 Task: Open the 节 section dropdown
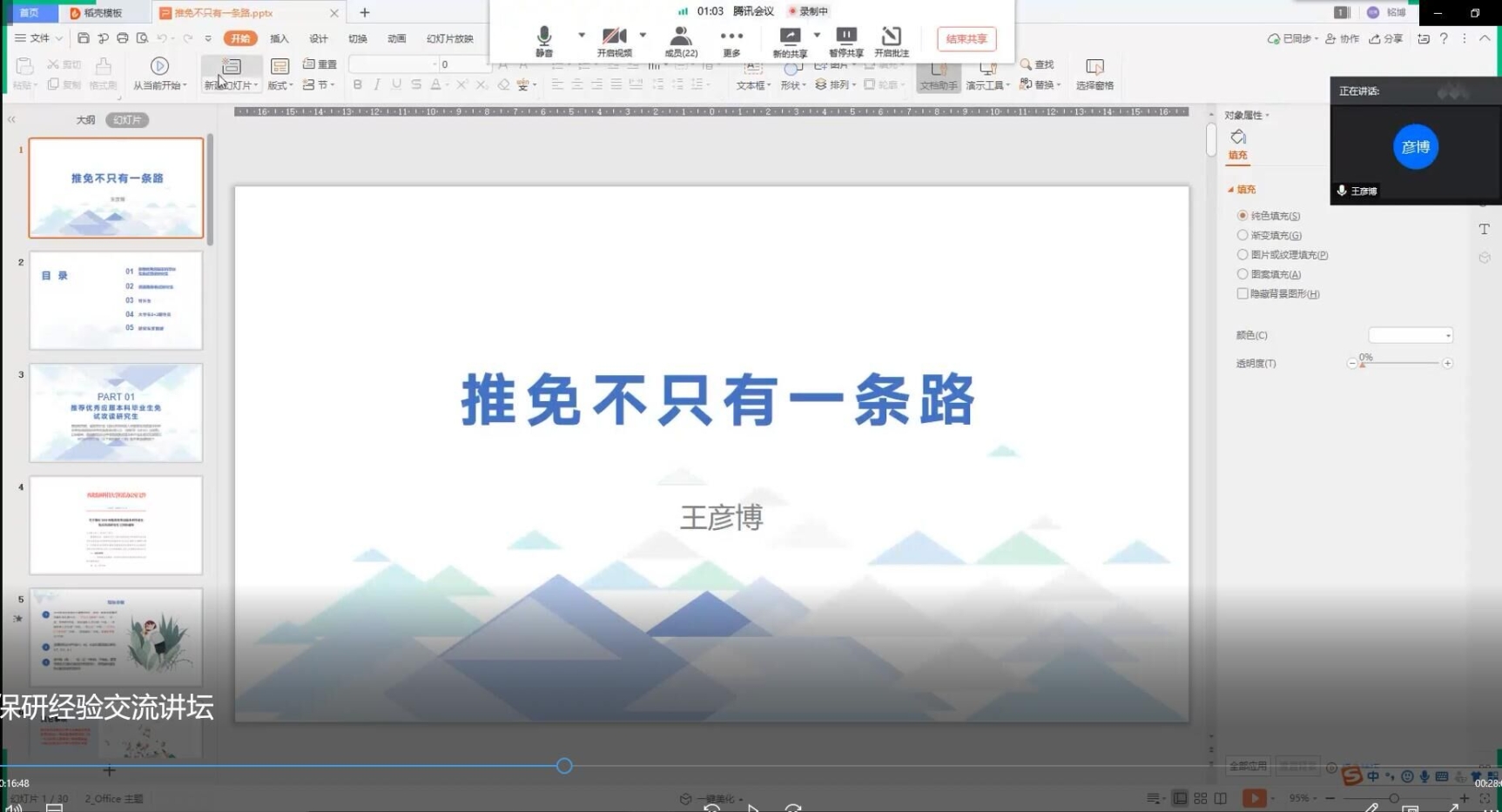(319, 84)
